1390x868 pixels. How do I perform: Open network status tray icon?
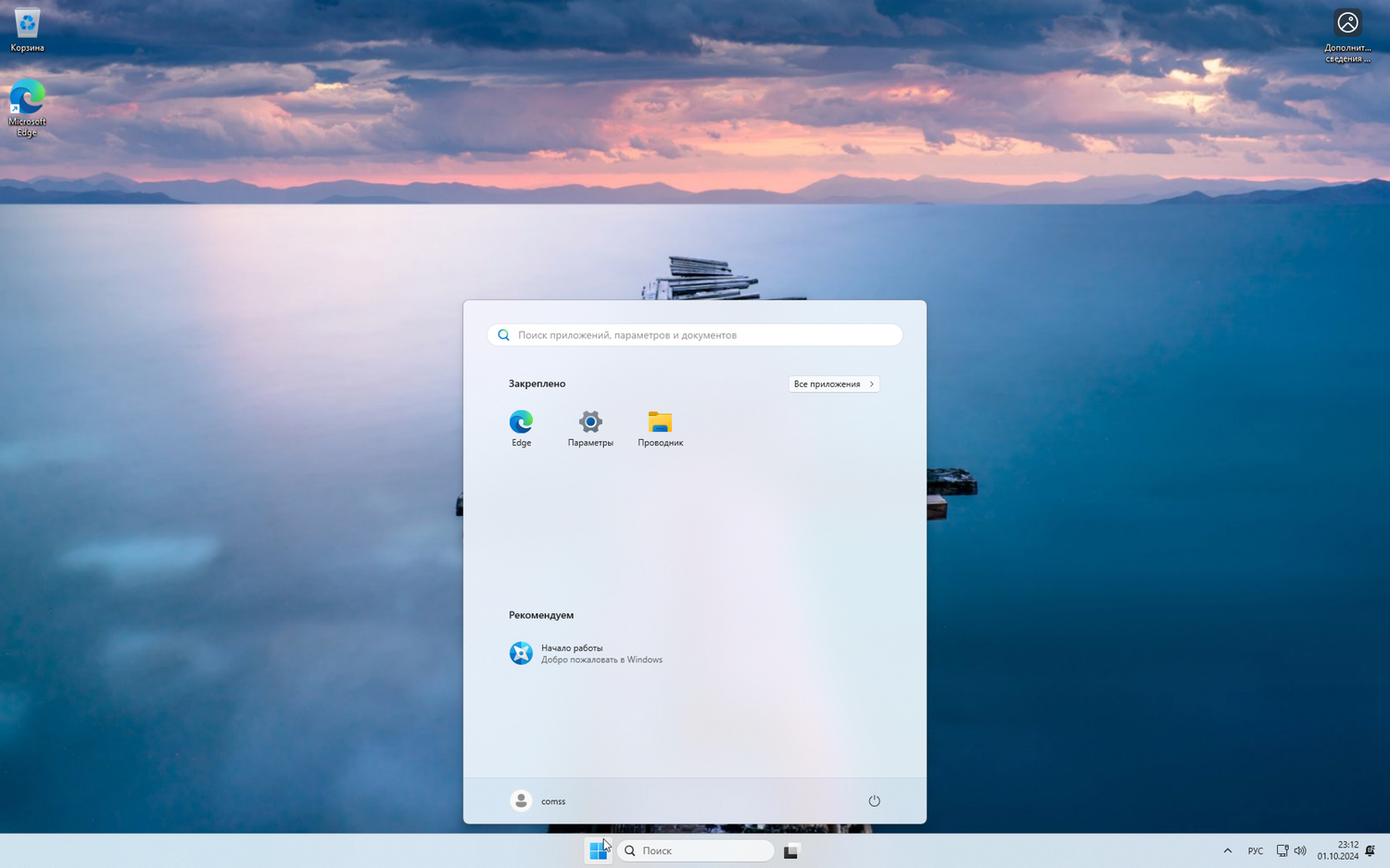pos(1283,850)
